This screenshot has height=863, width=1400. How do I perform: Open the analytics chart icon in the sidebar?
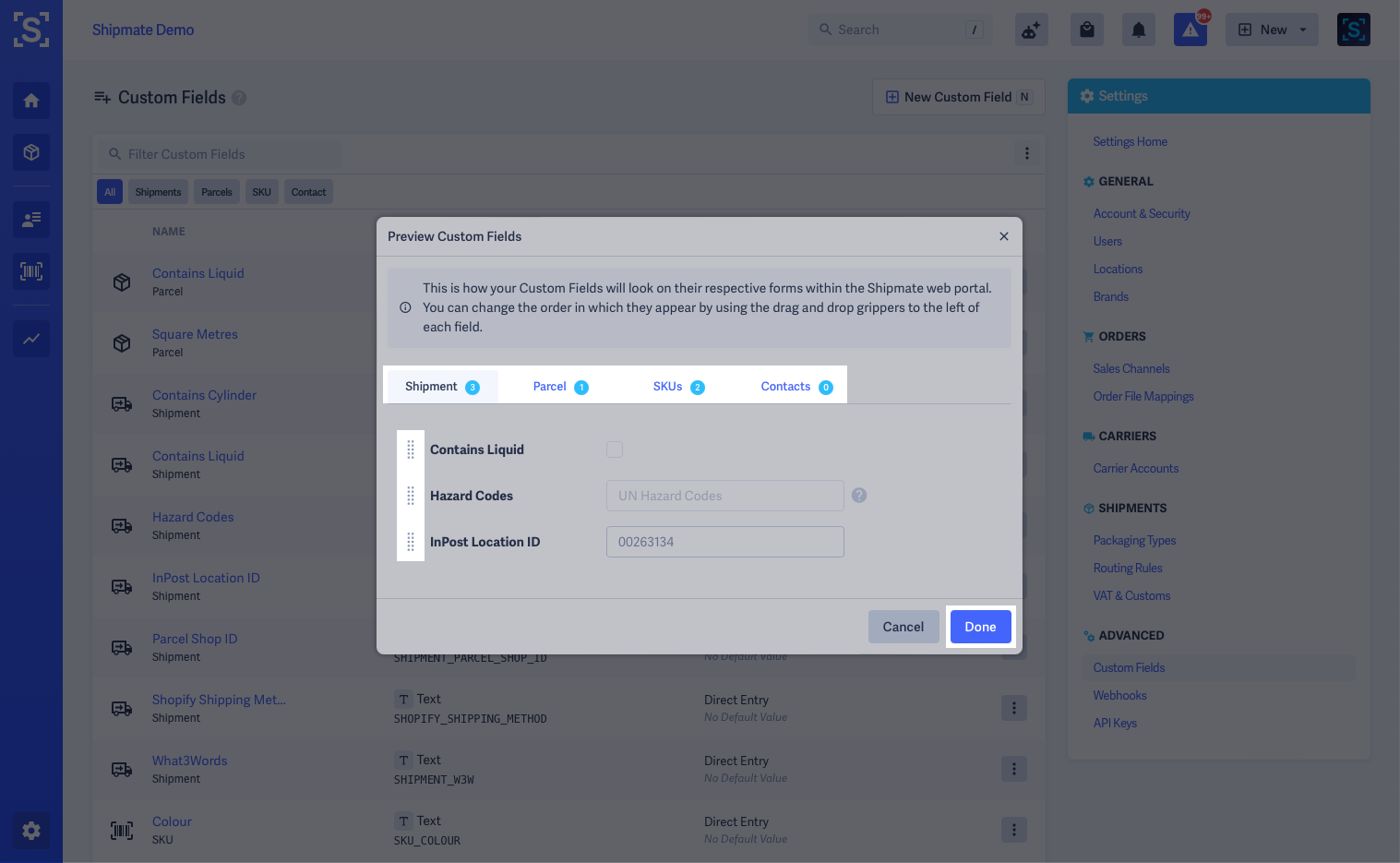click(x=31, y=339)
